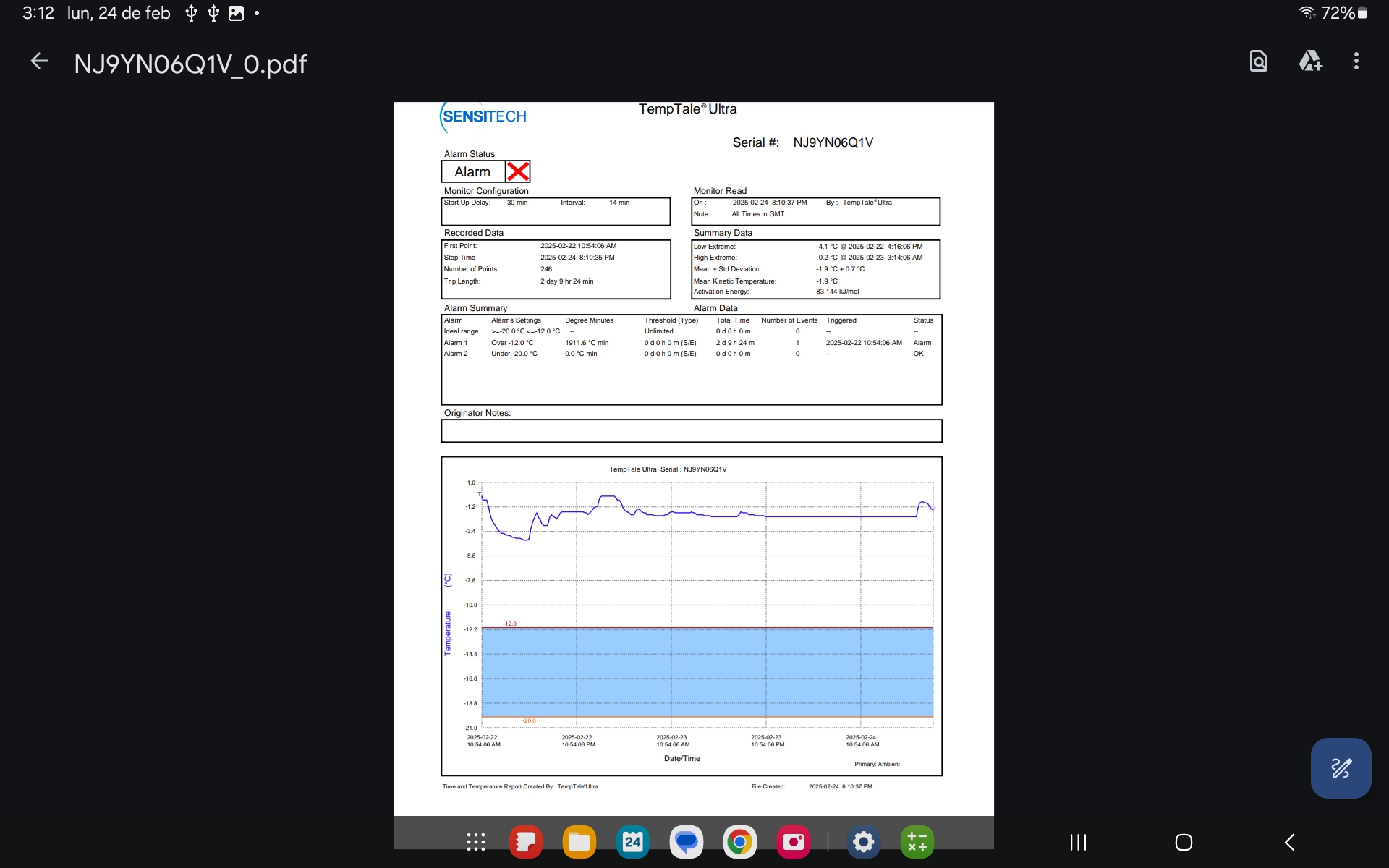Screen dimensions: 1389x868
Task: Tap the system back navigation chevron
Action: [x=1289, y=842]
